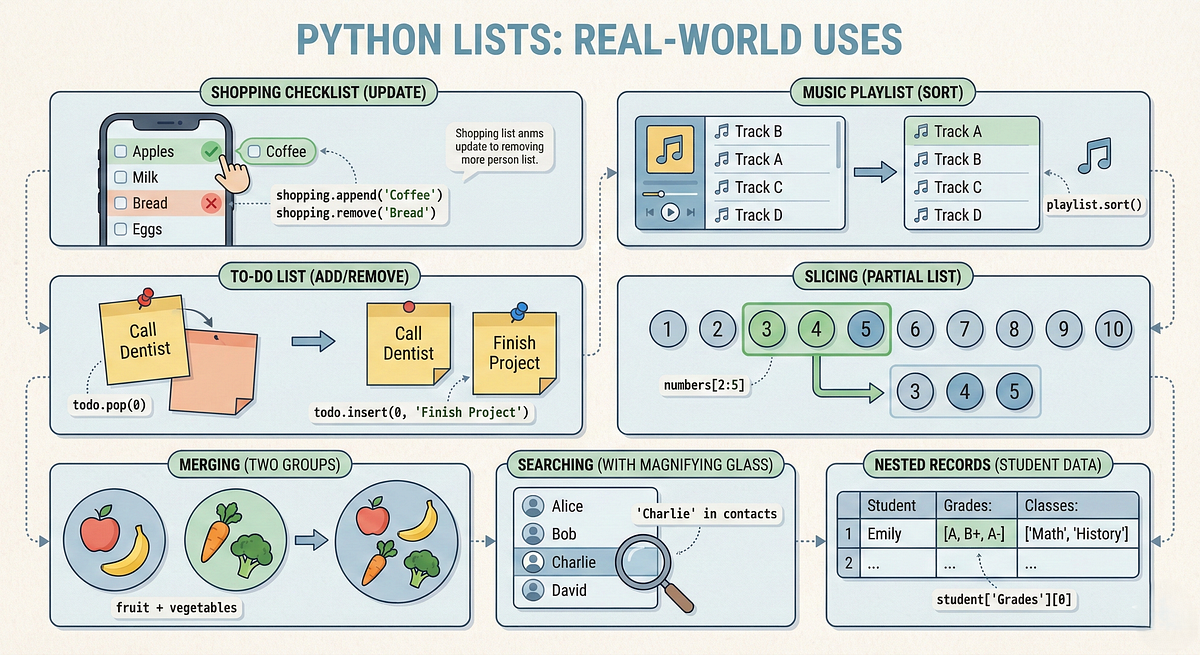Click Bob's avatar icon
The height and width of the screenshot is (655, 1200).
[x=533, y=534]
